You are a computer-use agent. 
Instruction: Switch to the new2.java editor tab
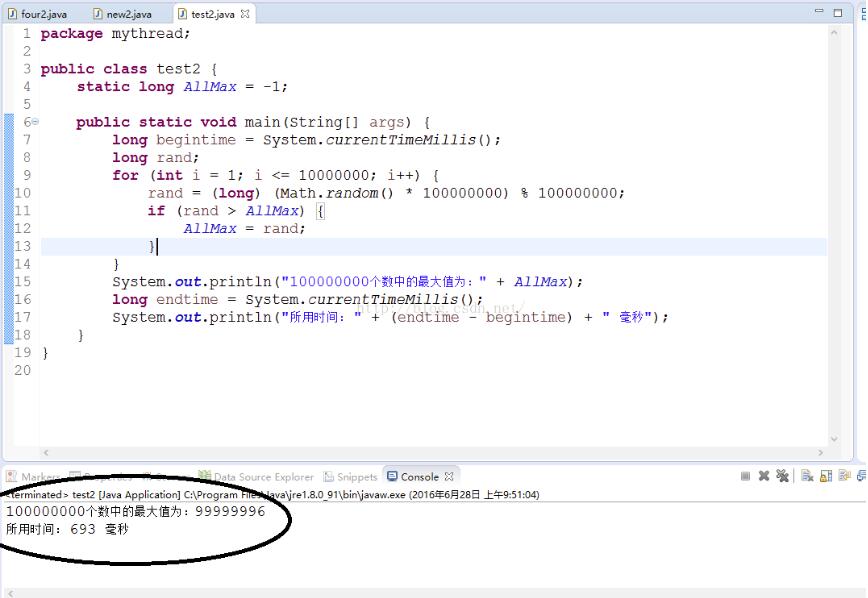click(x=123, y=14)
